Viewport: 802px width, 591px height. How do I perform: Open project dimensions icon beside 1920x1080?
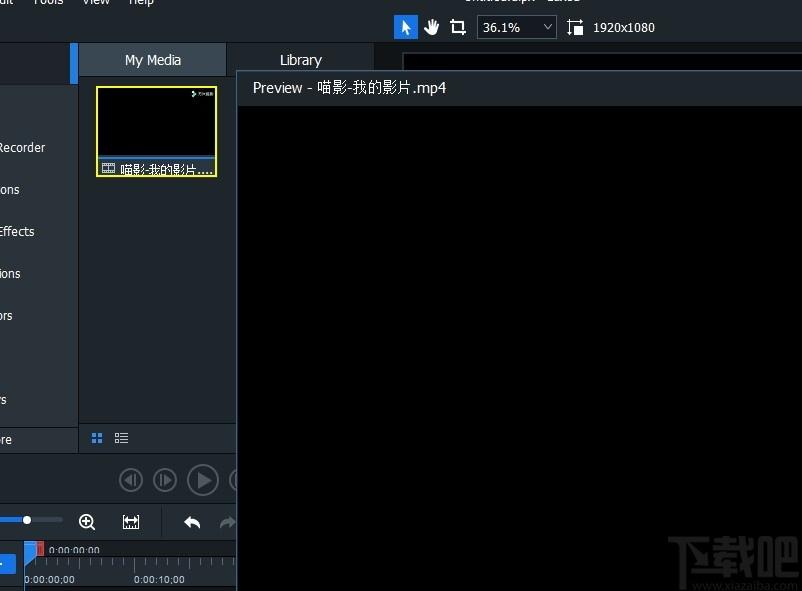coord(574,27)
